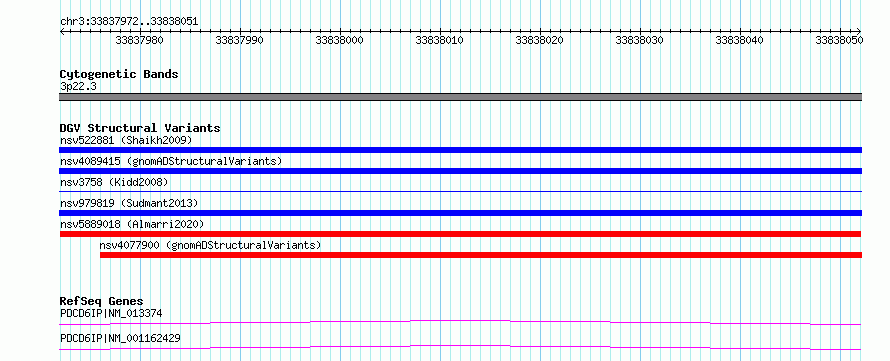890x361 pixels.
Task: Click the red bar under nsv4077900
Action: coord(481,255)
